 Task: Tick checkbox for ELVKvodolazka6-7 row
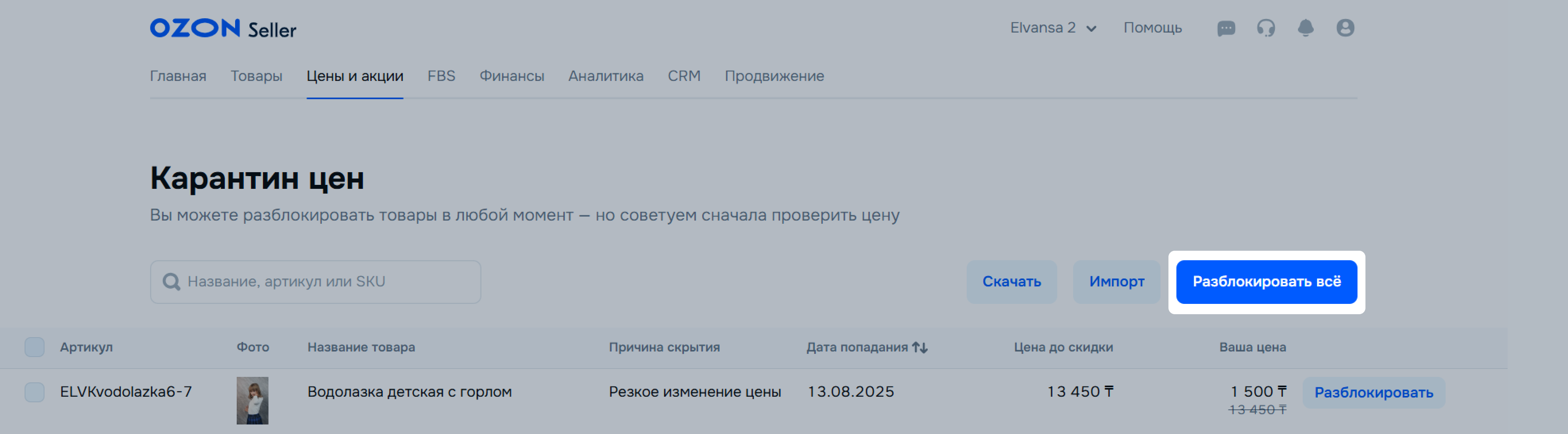[35, 392]
